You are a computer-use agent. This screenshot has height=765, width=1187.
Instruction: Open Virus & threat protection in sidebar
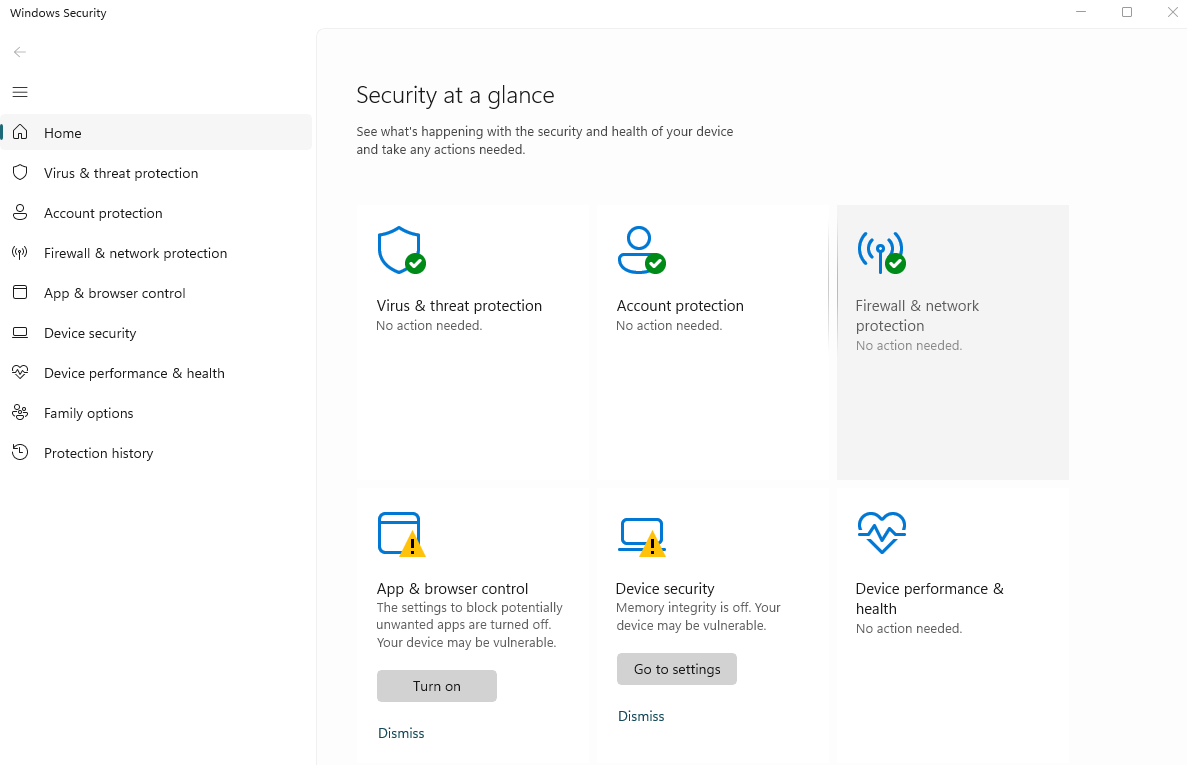(120, 173)
